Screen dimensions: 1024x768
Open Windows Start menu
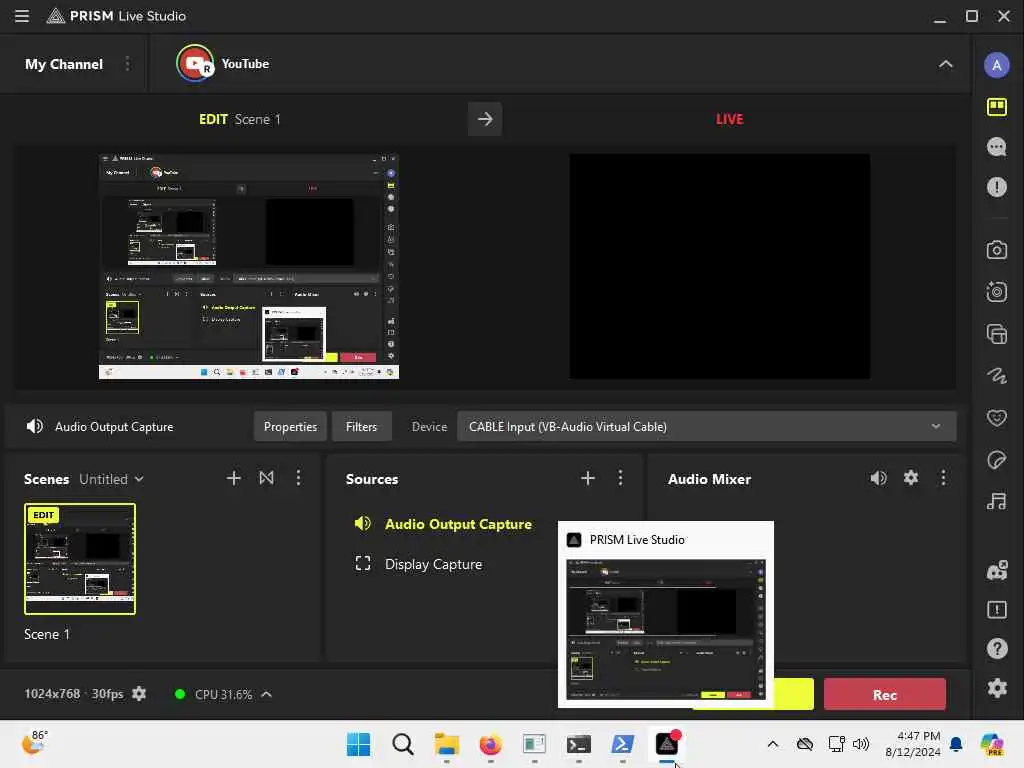358,744
